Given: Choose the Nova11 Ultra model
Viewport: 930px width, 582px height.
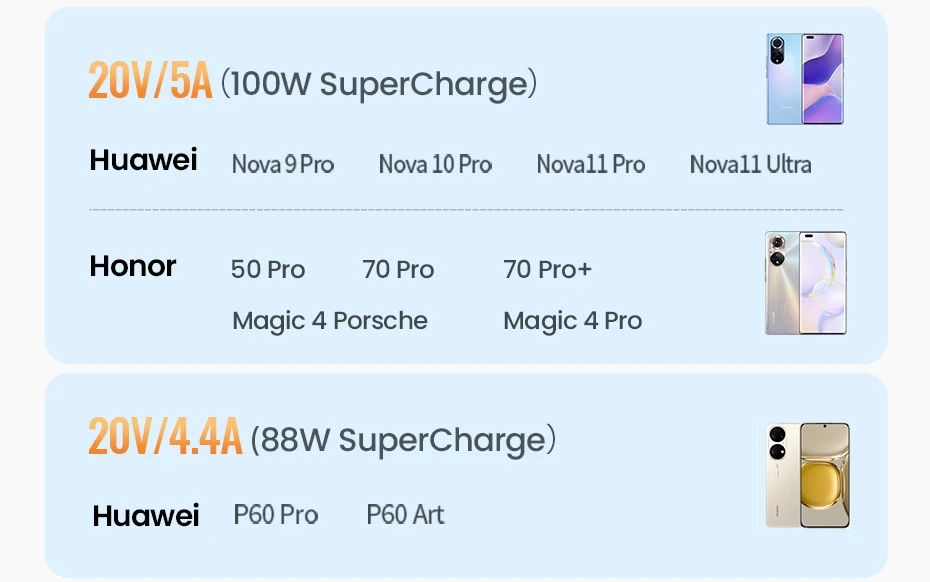Looking at the screenshot, I should [750, 164].
